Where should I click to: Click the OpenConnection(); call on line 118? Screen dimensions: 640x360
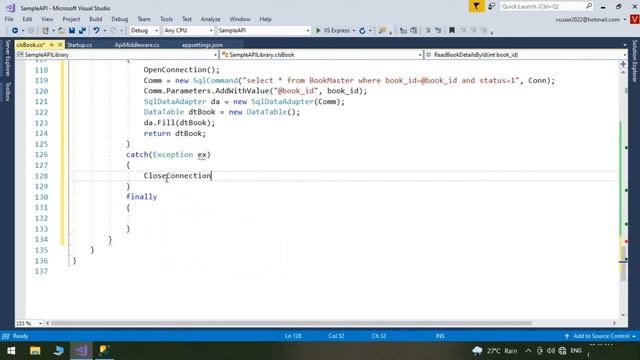pos(181,70)
